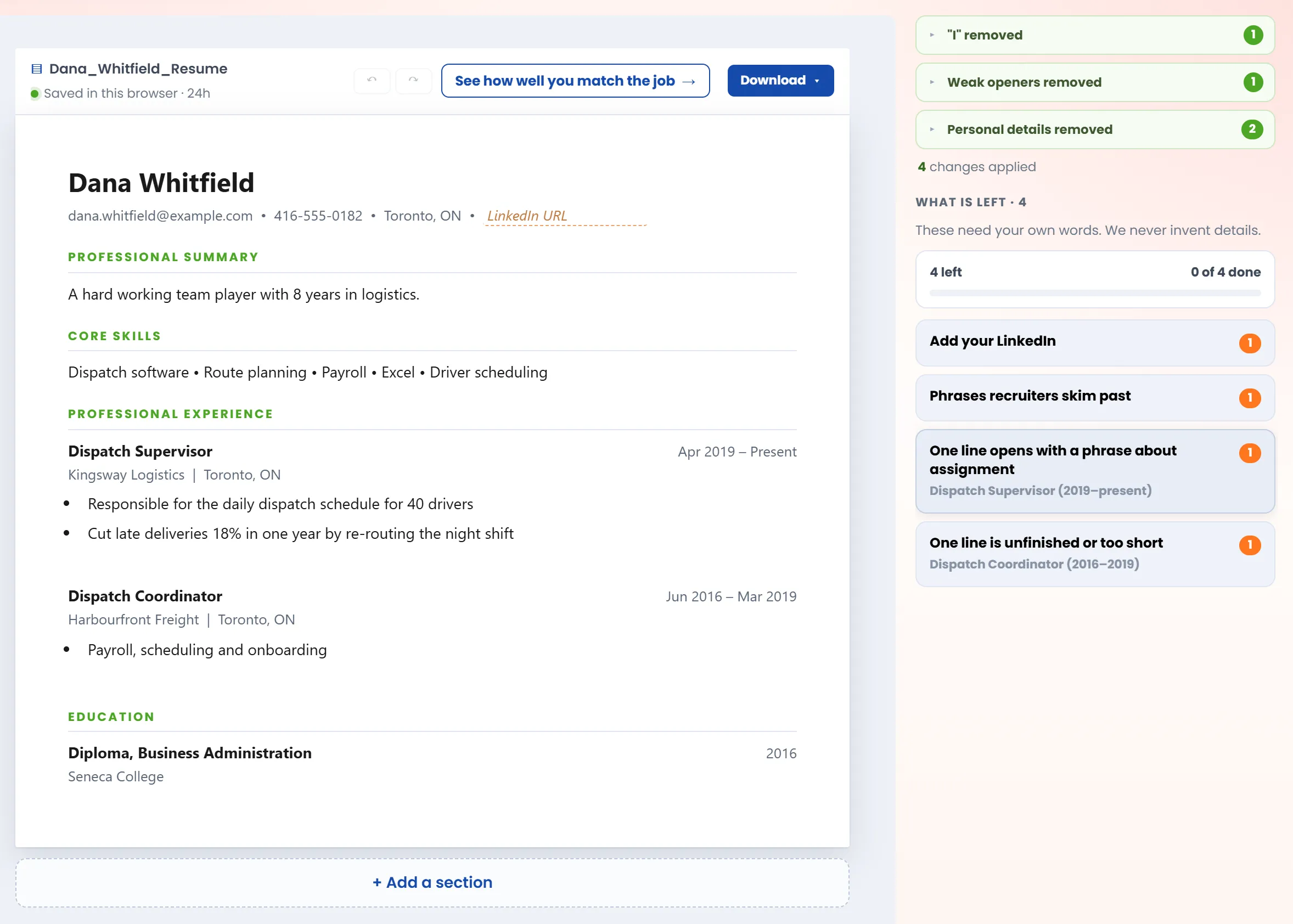This screenshot has height=924, width=1293.
Task: Click the Seneca College text
Action: click(x=116, y=776)
